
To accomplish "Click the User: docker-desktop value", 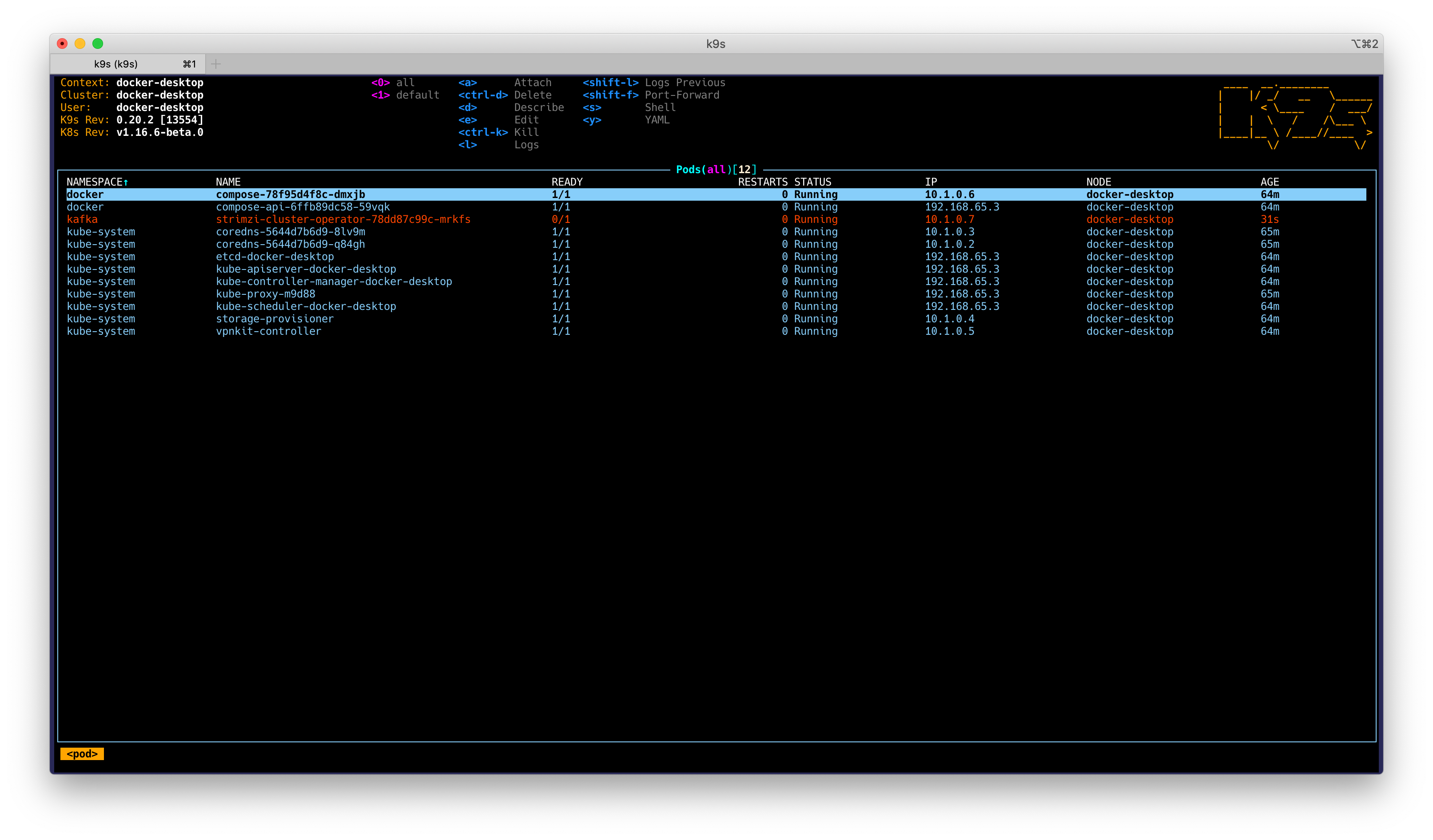I will click(160, 107).
